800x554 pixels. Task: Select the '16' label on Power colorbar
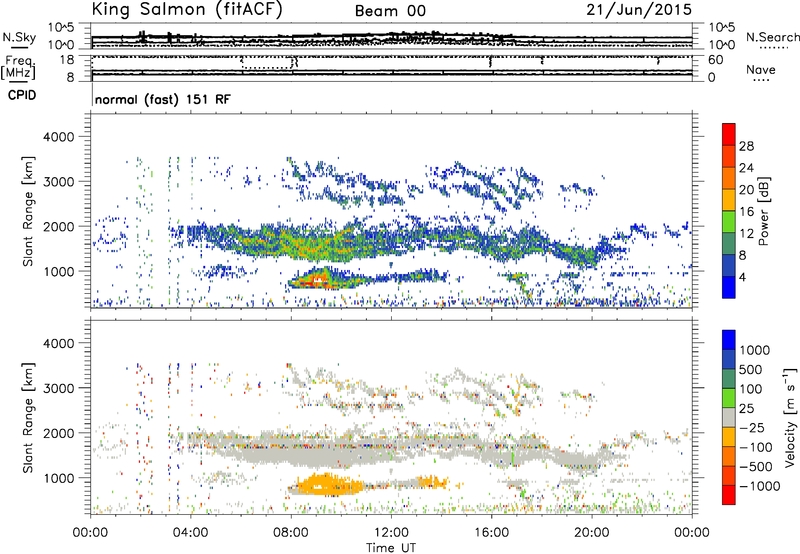coord(746,212)
